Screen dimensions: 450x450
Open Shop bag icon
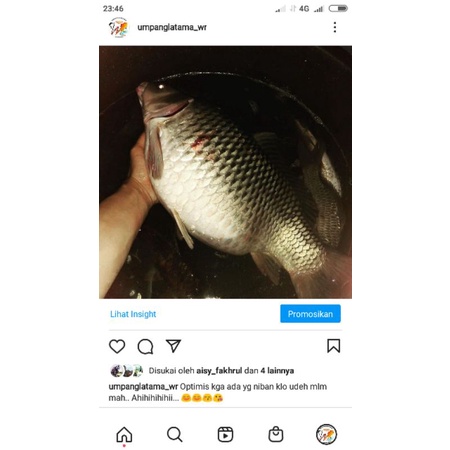276,434
